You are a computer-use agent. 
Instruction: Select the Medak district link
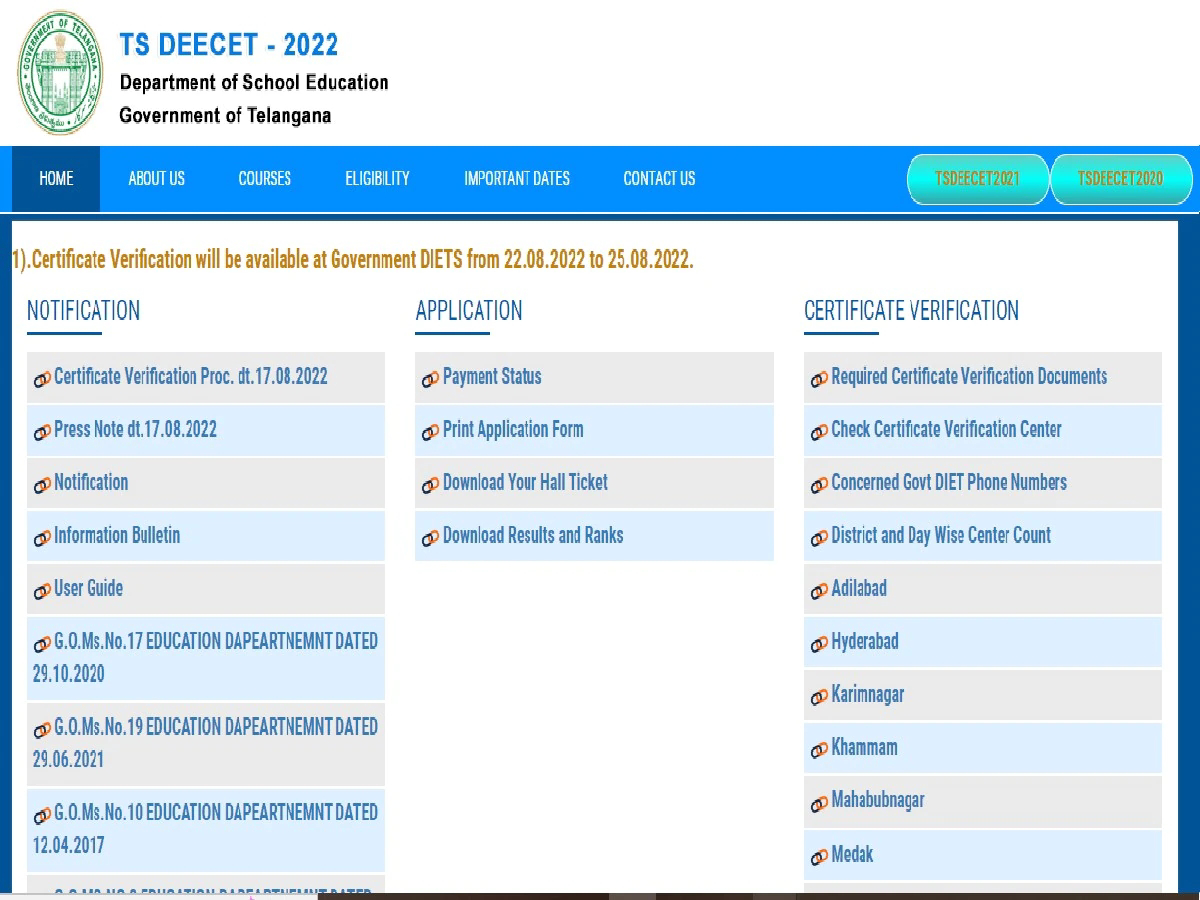853,855
